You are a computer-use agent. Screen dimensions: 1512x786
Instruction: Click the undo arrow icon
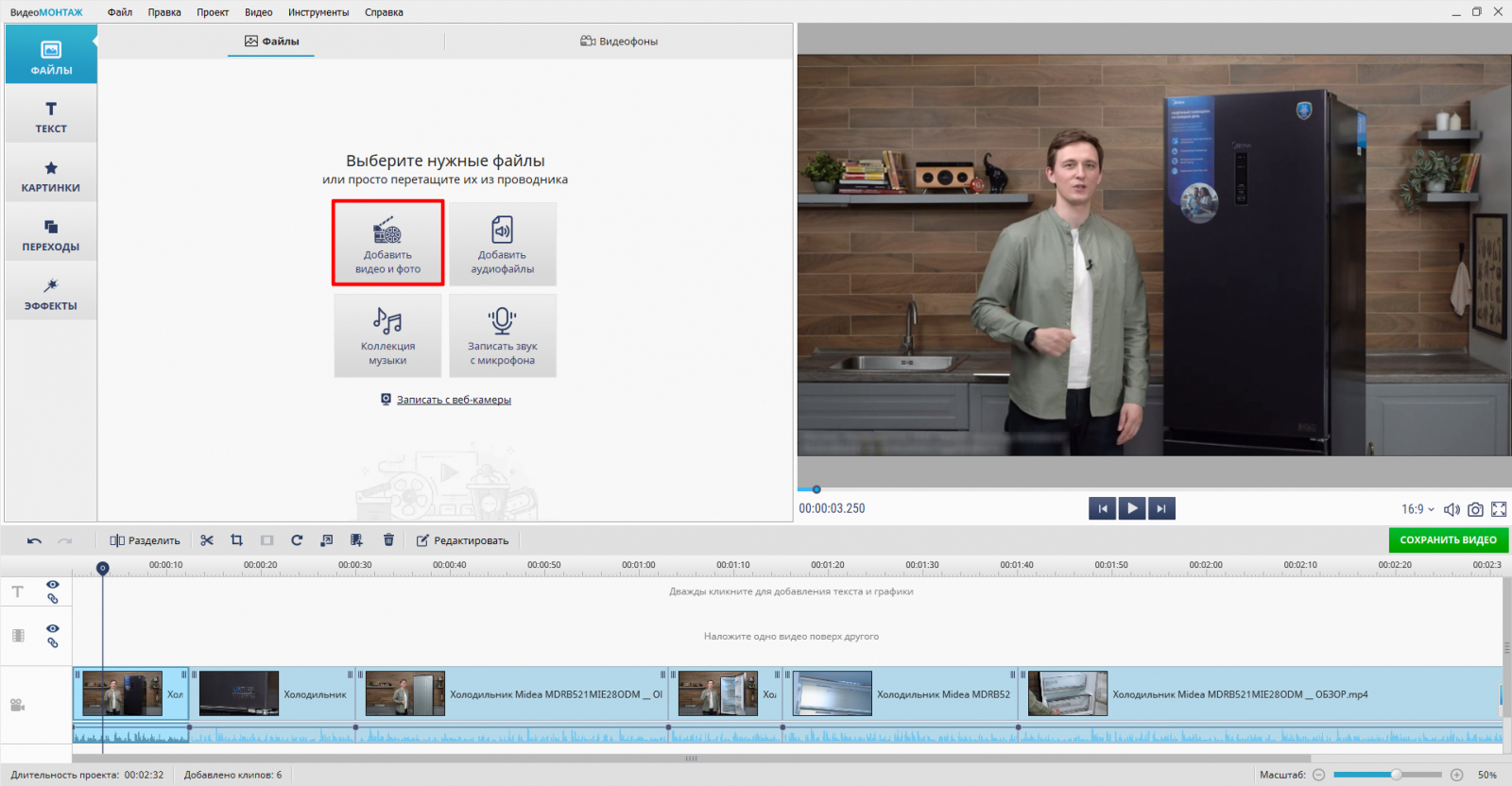coord(35,540)
